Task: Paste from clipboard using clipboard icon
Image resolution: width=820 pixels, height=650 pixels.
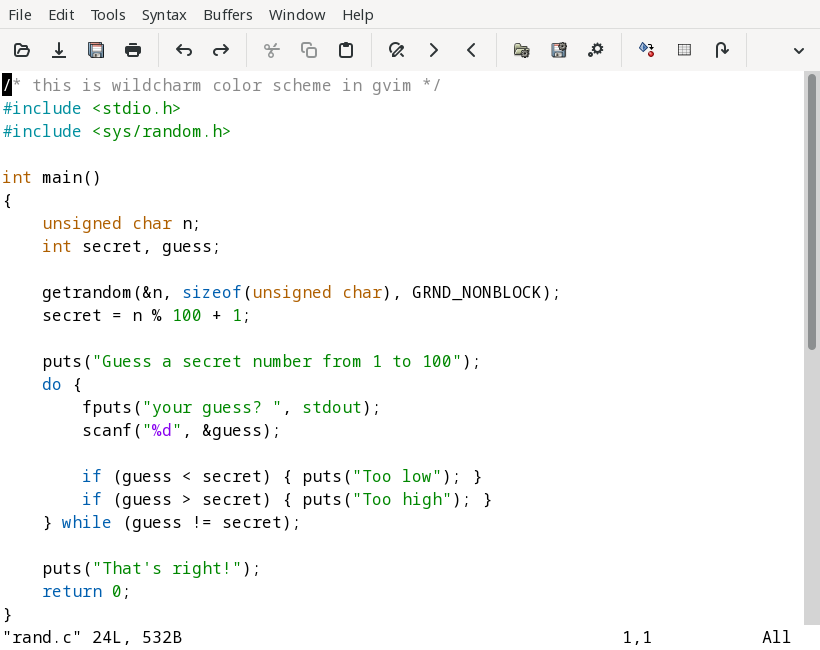Action: click(346, 50)
